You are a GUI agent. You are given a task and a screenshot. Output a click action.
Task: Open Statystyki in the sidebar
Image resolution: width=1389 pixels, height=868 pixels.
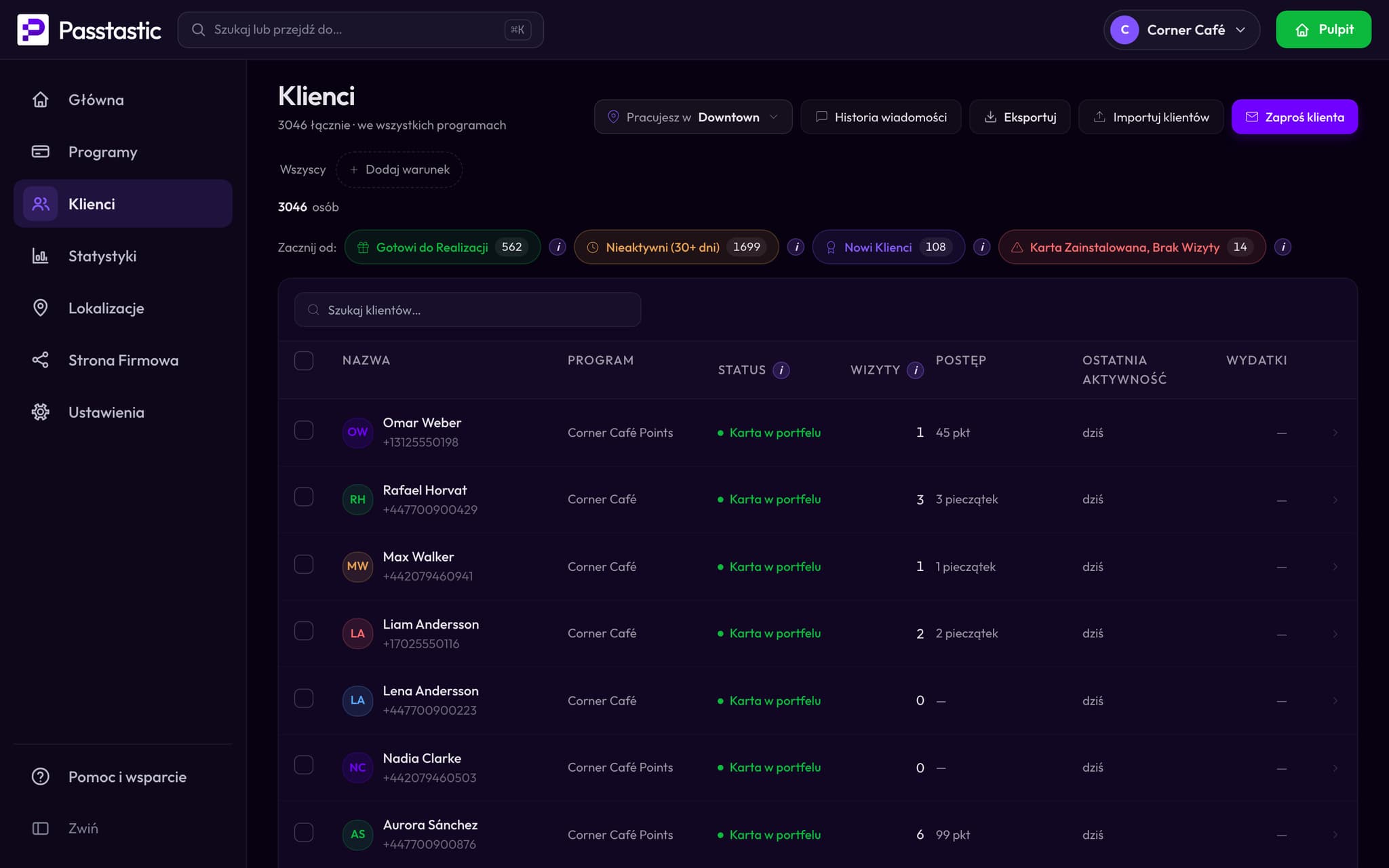pyautogui.click(x=123, y=256)
